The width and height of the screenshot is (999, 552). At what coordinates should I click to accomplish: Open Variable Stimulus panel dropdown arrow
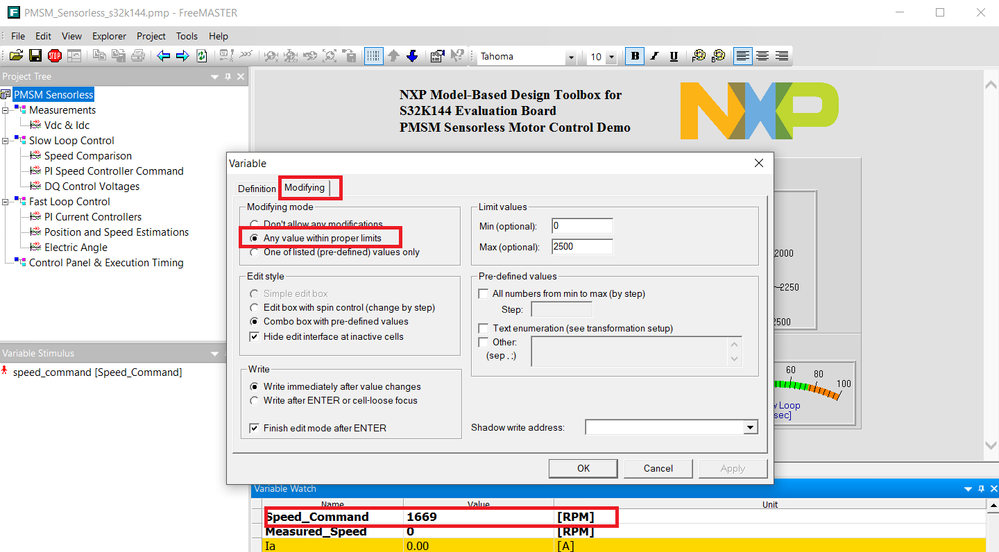click(215, 353)
